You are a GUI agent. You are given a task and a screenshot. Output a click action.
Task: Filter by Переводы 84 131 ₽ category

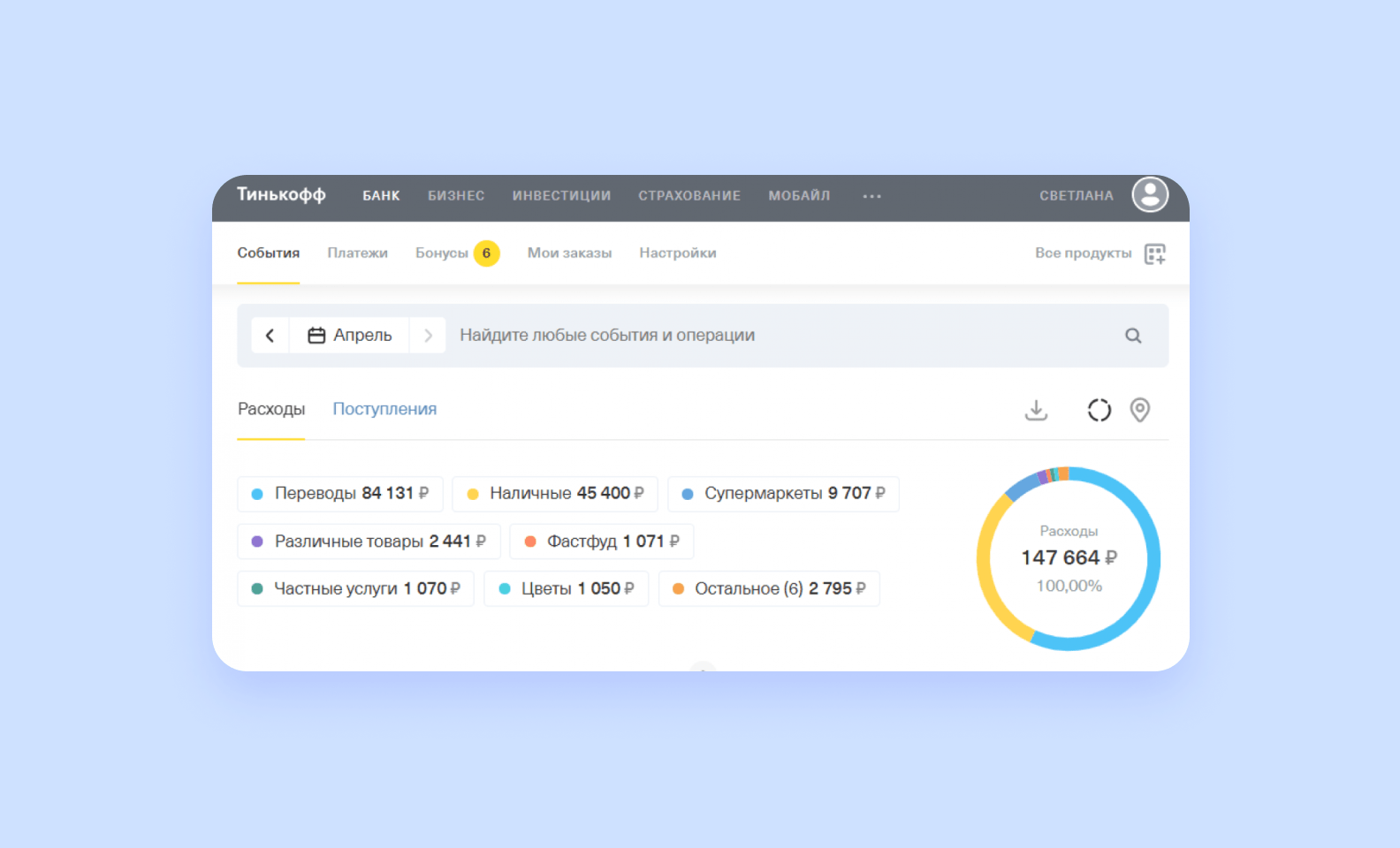pos(340,494)
